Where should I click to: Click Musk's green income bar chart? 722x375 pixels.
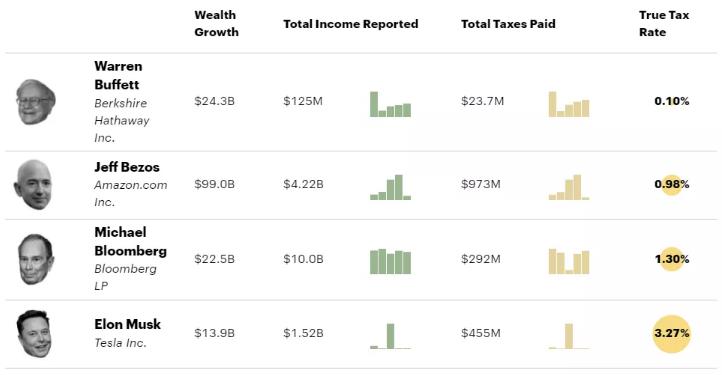390,336
